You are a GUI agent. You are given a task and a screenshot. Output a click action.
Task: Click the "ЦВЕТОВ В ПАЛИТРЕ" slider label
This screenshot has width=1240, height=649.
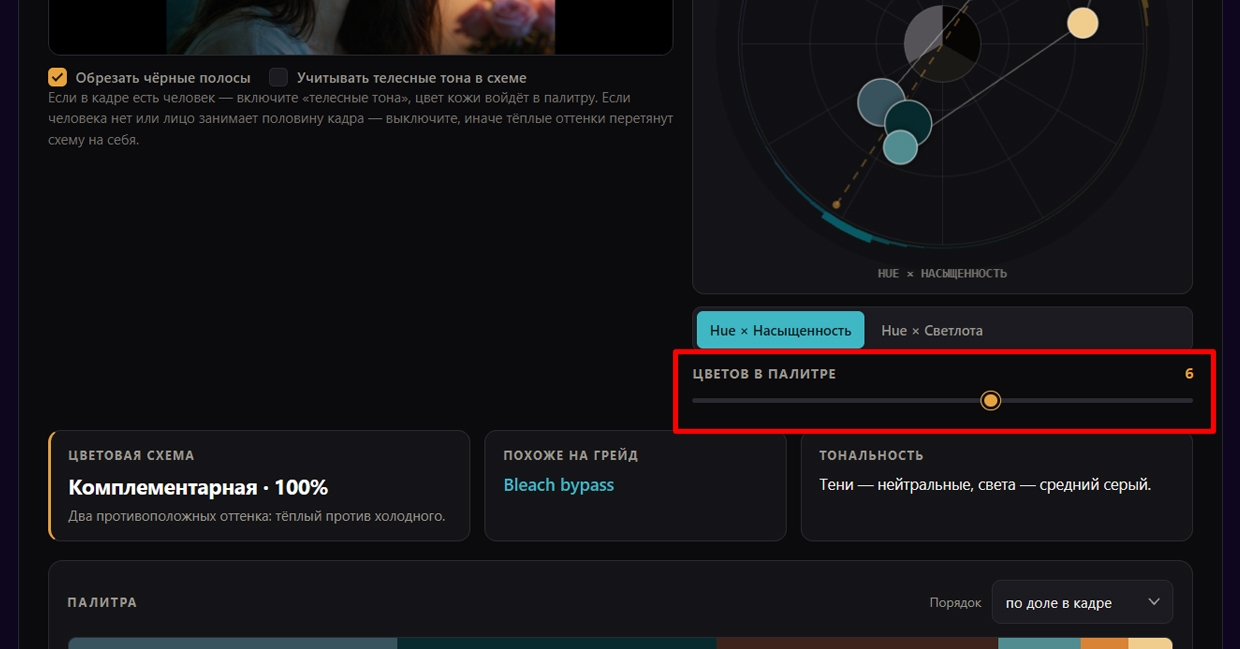coord(764,374)
